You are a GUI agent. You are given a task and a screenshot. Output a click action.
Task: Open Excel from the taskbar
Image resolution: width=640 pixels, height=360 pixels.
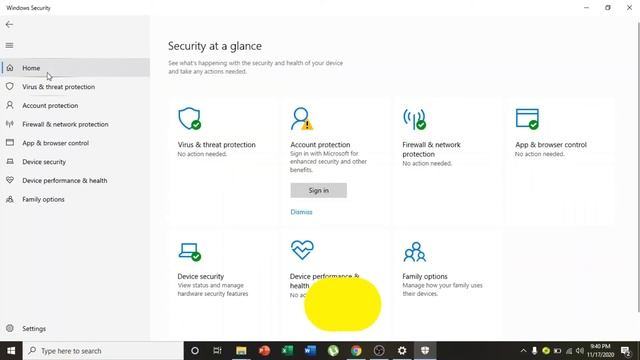[287, 351]
